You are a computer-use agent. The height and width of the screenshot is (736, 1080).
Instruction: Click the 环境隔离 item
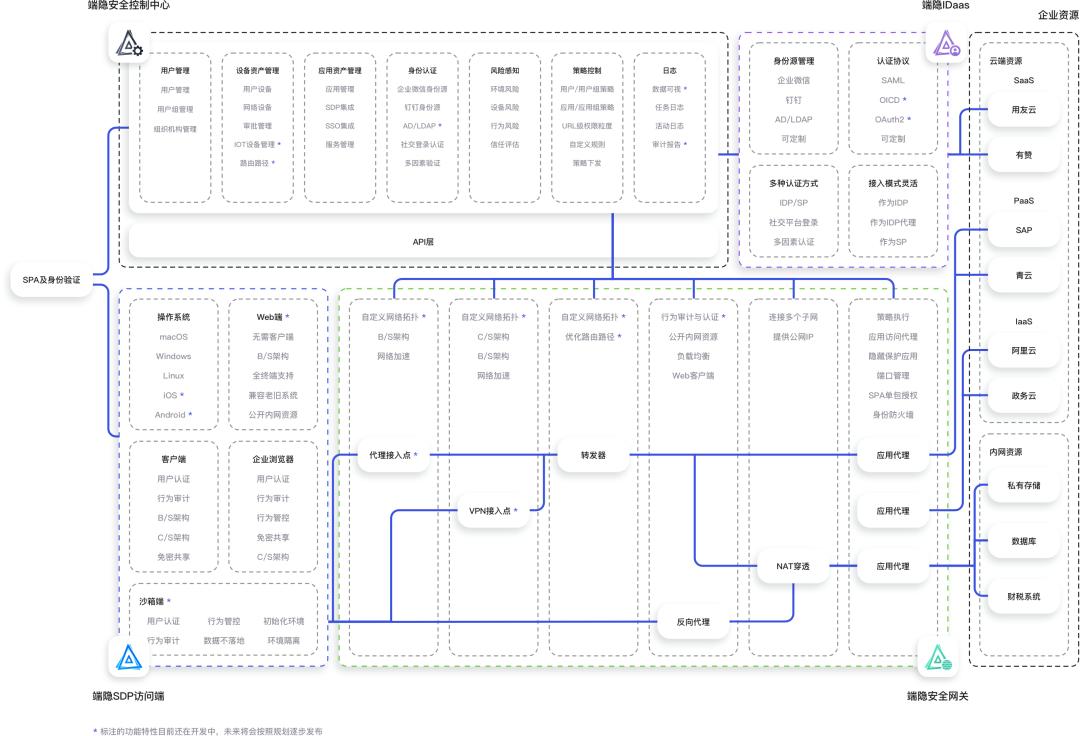click(284, 640)
